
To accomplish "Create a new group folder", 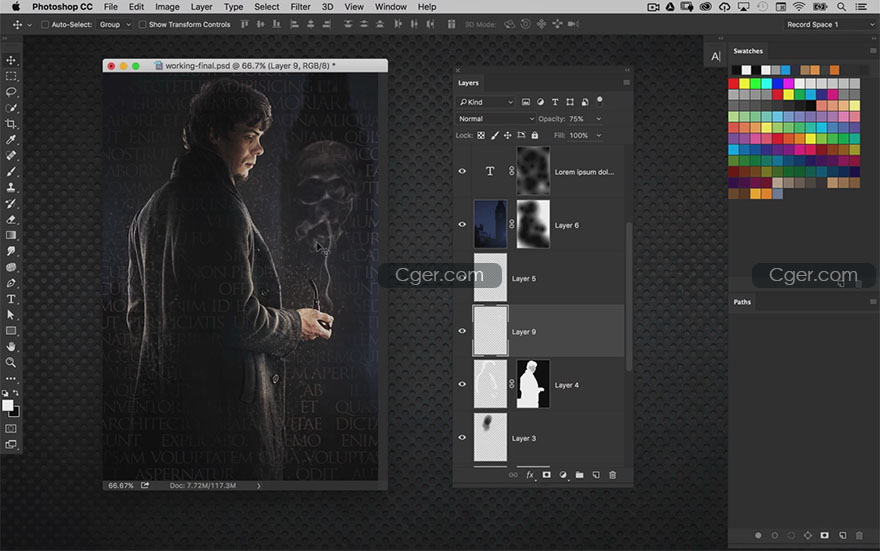I will click(x=579, y=475).
